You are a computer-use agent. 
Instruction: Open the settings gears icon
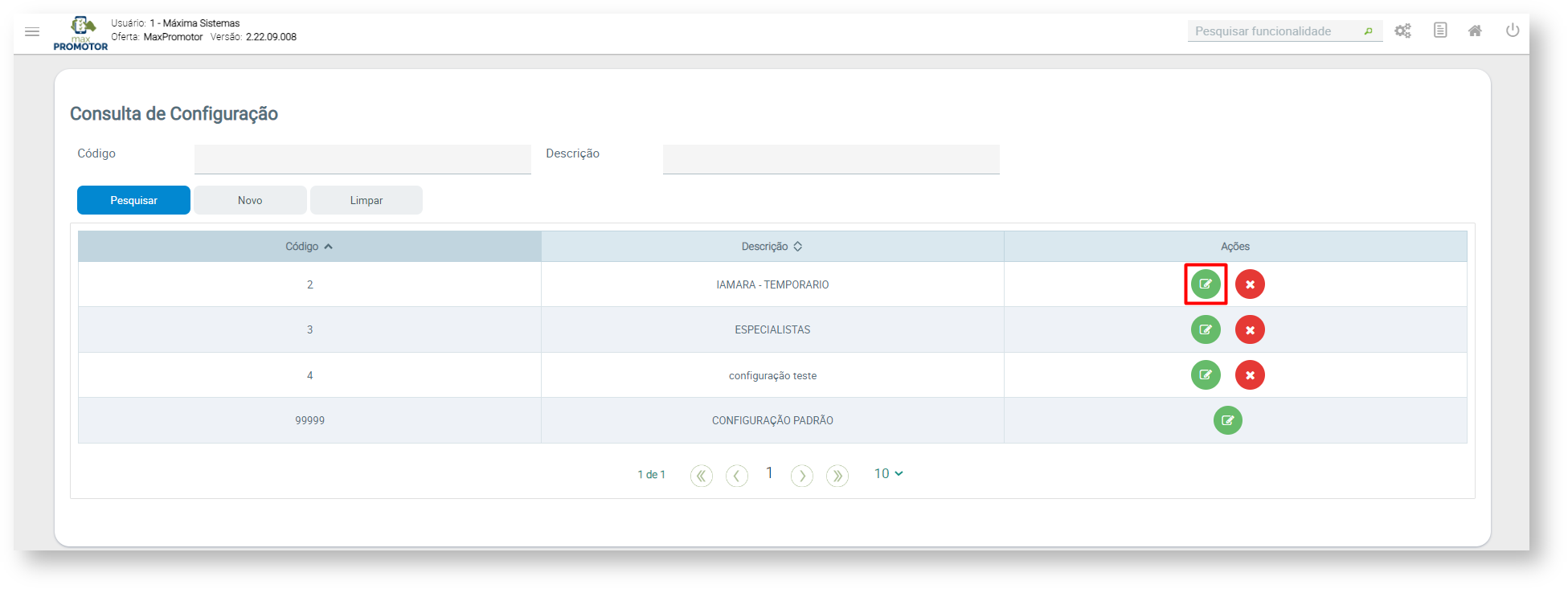tap(1402, 31)
